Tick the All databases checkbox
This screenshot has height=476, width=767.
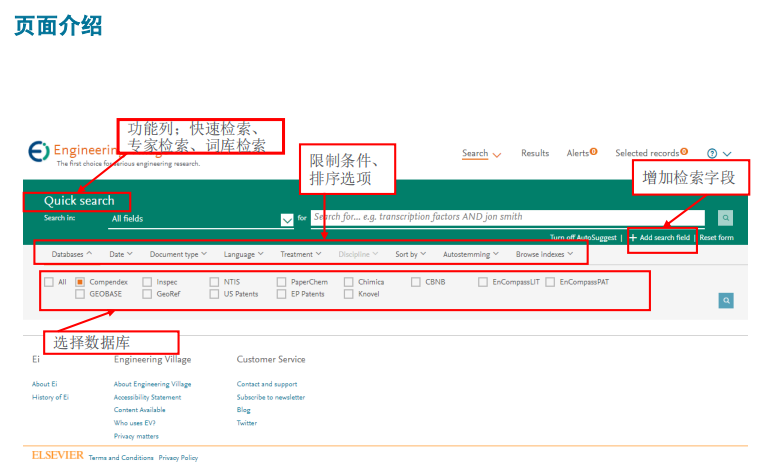(49, 282)
